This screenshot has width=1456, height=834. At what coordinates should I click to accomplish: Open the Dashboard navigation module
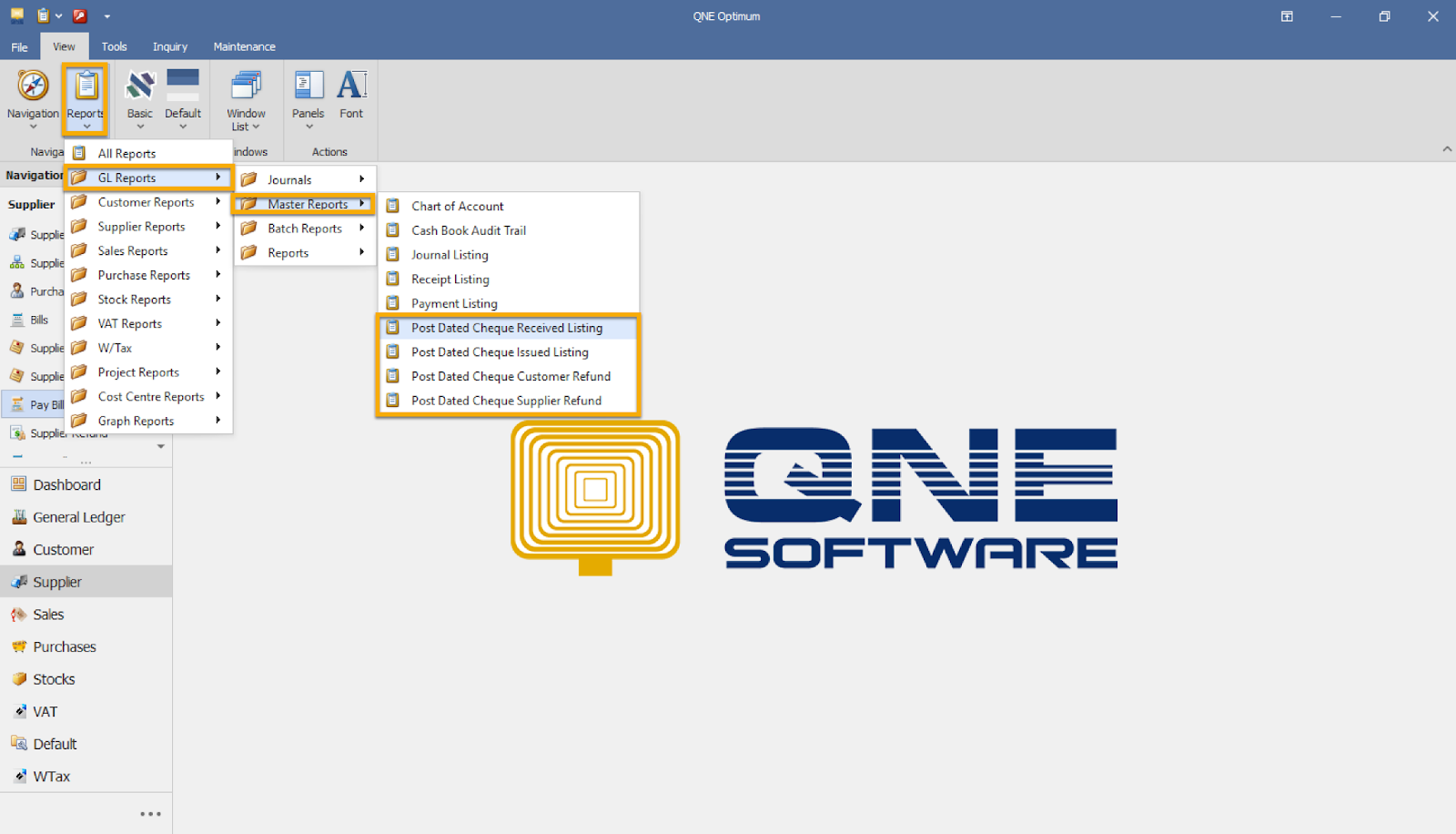point(86,484)
